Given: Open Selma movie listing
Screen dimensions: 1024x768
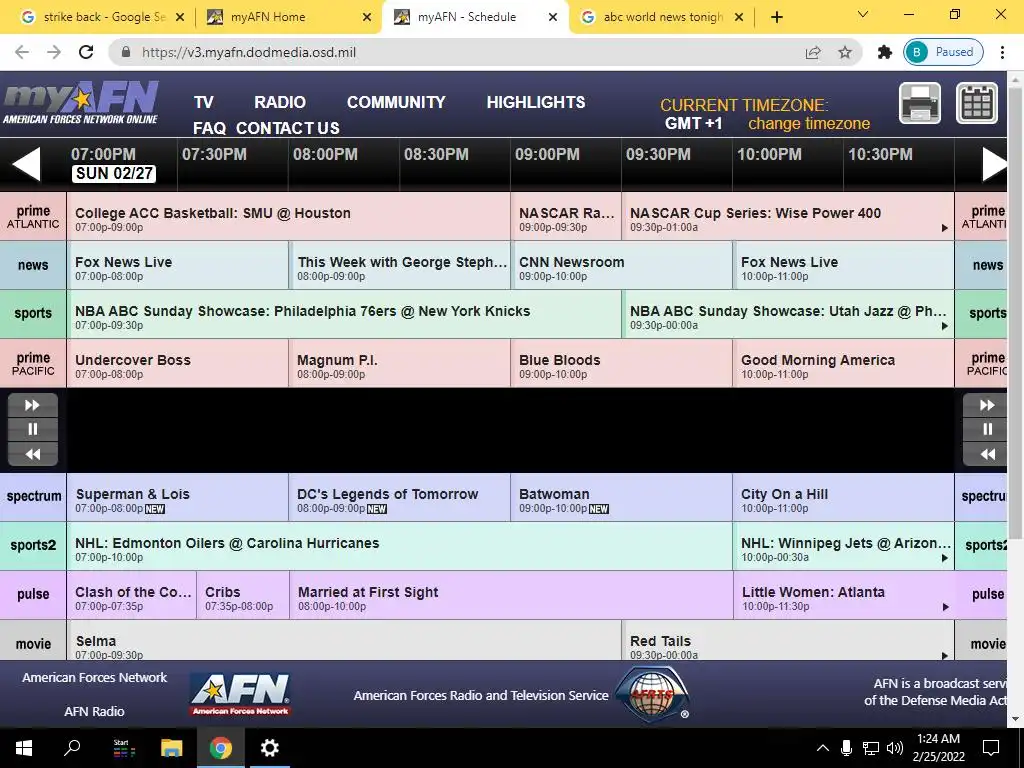Looking at the screenshot, I should (344, 640).
